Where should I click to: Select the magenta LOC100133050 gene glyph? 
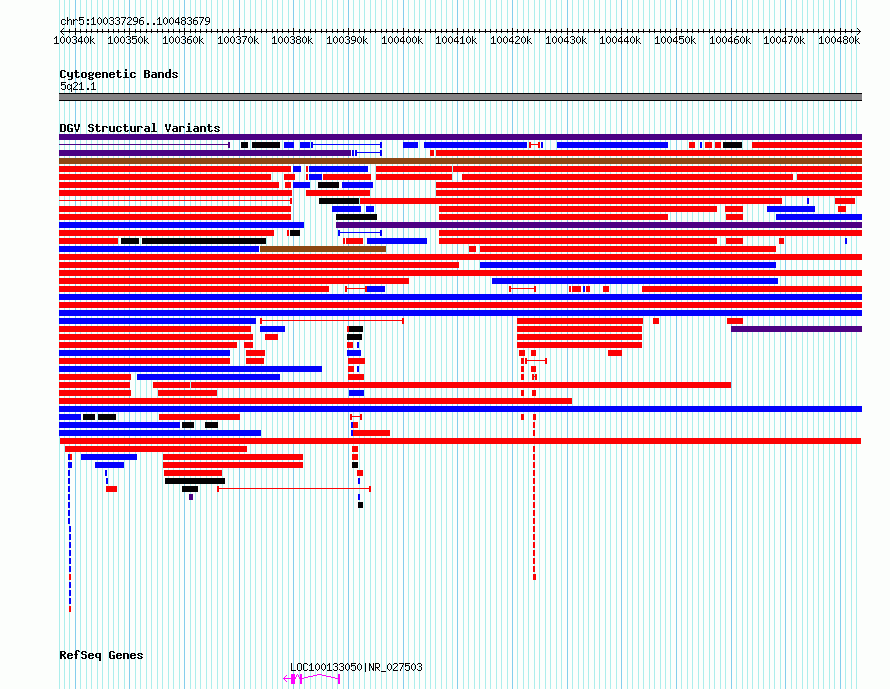coord(311,678)
